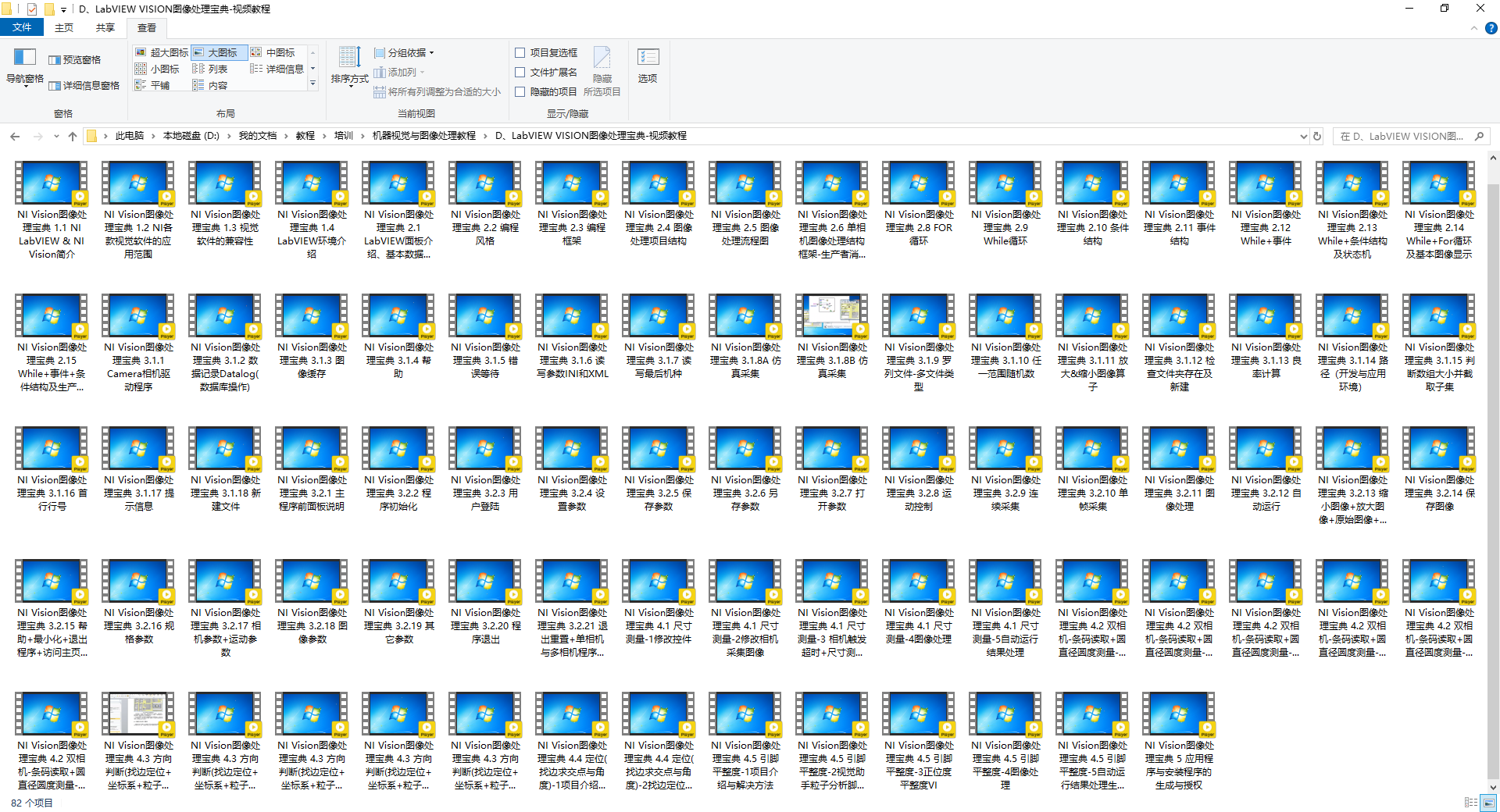Open the 查看 view tab
The height and width of the screenshot is (812, 1500).
click(x=147, y=27)
